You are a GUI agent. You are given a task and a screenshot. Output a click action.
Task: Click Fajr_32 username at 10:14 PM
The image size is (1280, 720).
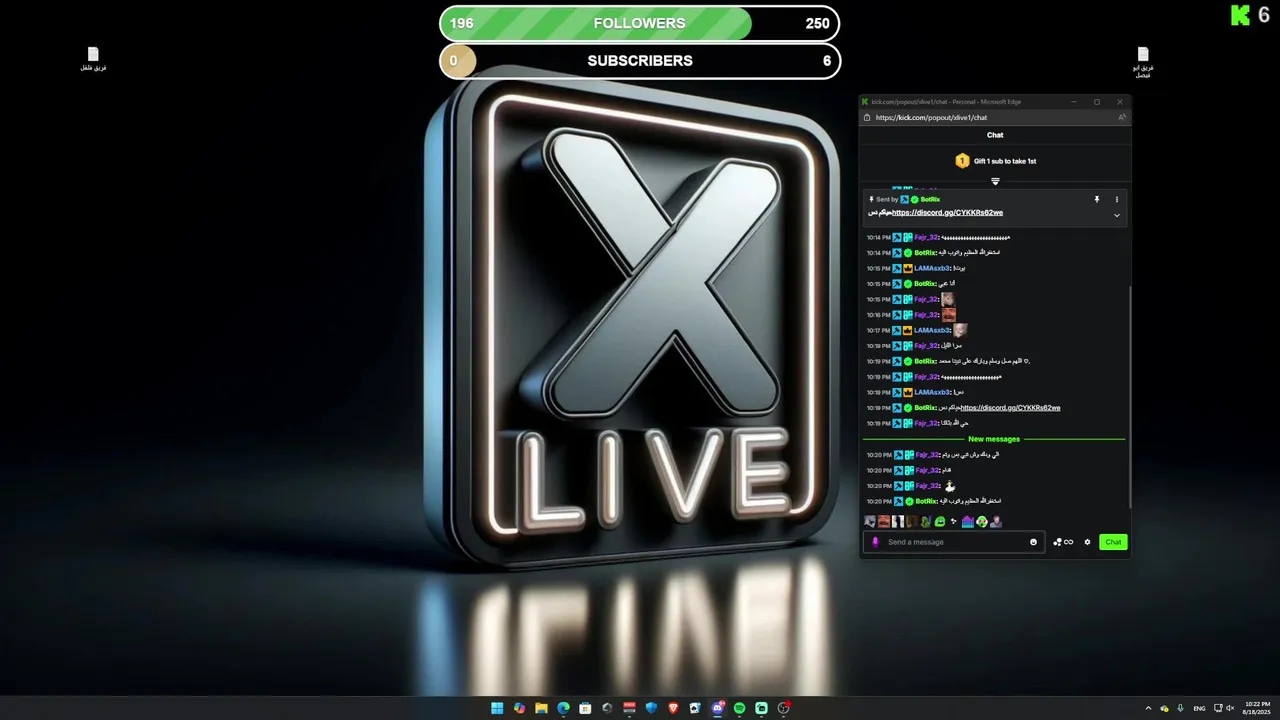coord(926,237)
